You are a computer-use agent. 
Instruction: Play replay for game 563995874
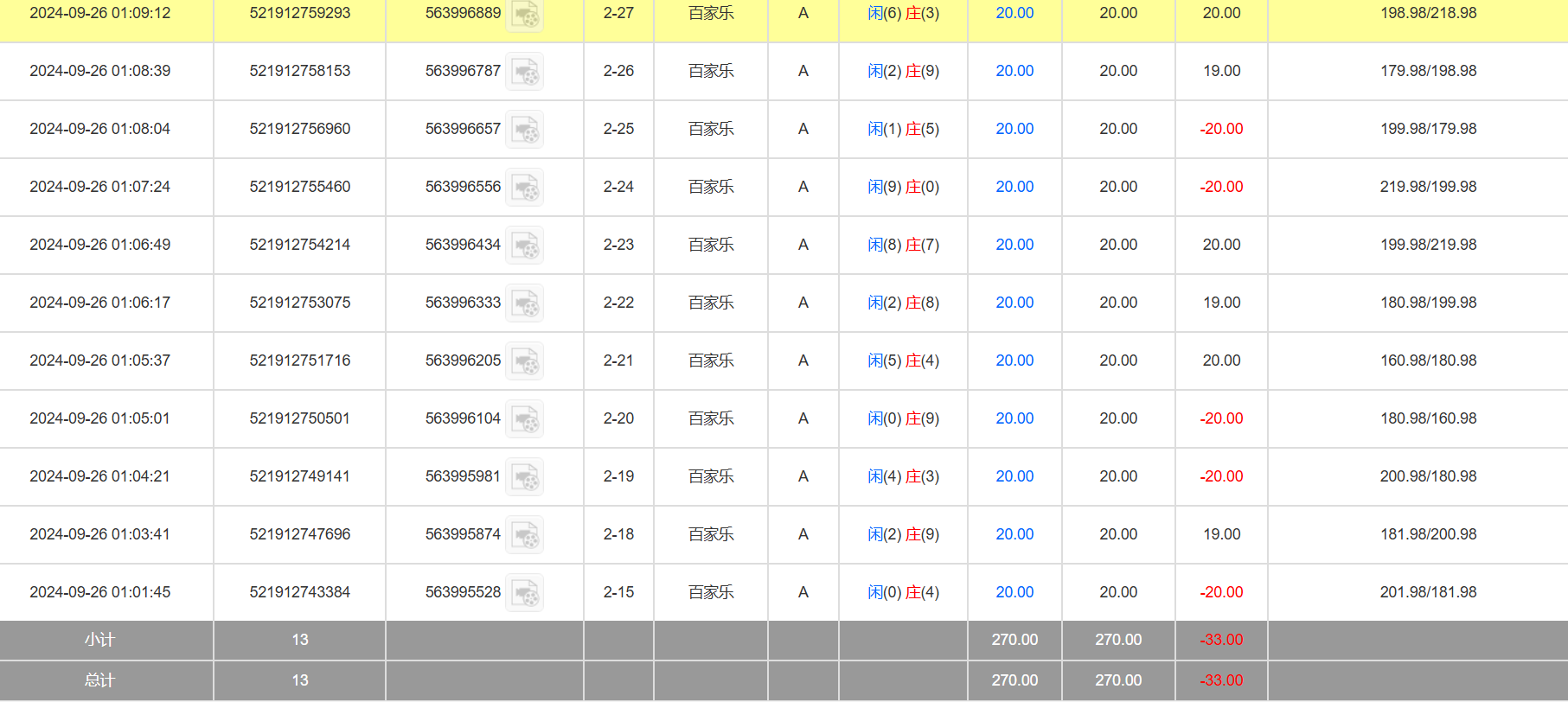coord(524,535)
